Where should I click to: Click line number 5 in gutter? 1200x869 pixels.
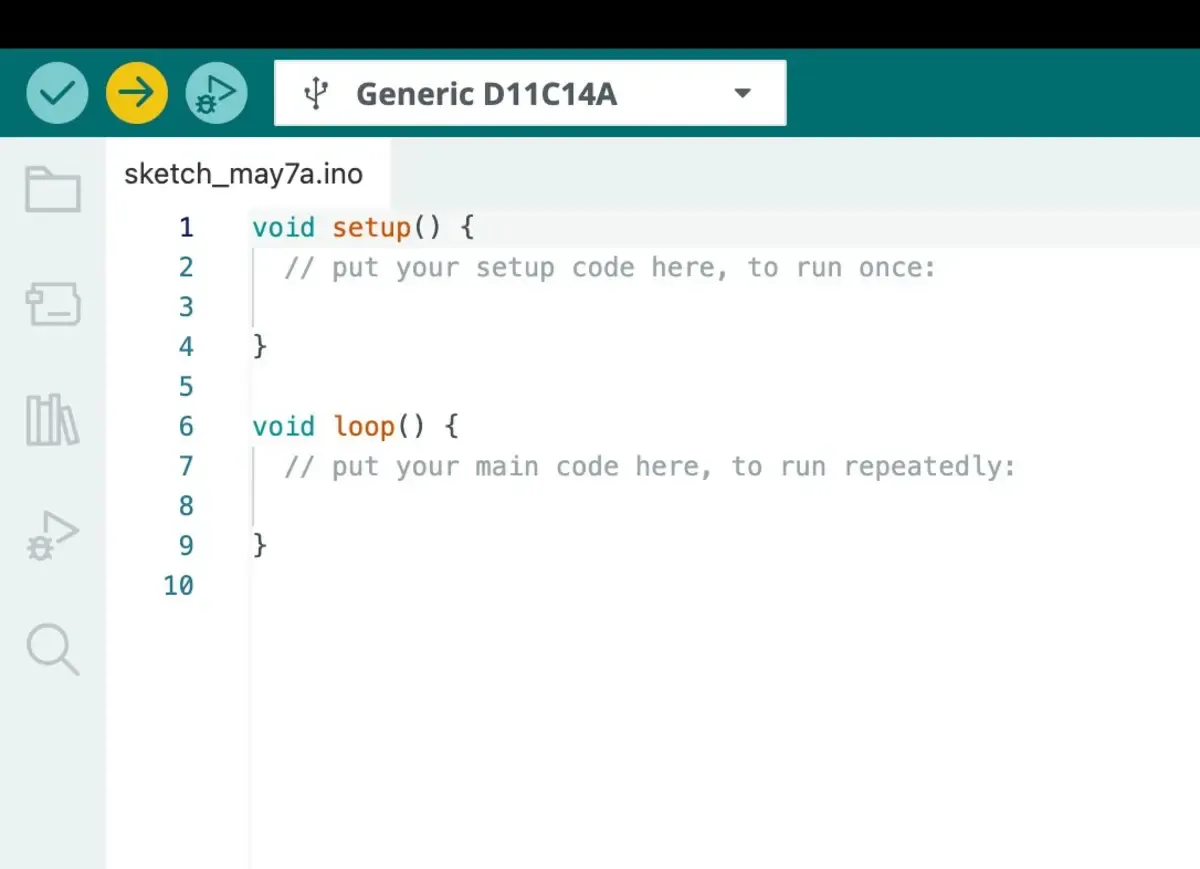186,387
